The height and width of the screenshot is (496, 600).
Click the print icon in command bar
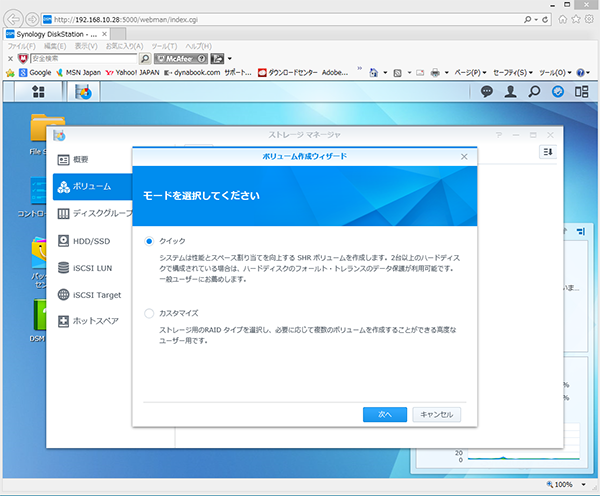click(x=435, y=72)
